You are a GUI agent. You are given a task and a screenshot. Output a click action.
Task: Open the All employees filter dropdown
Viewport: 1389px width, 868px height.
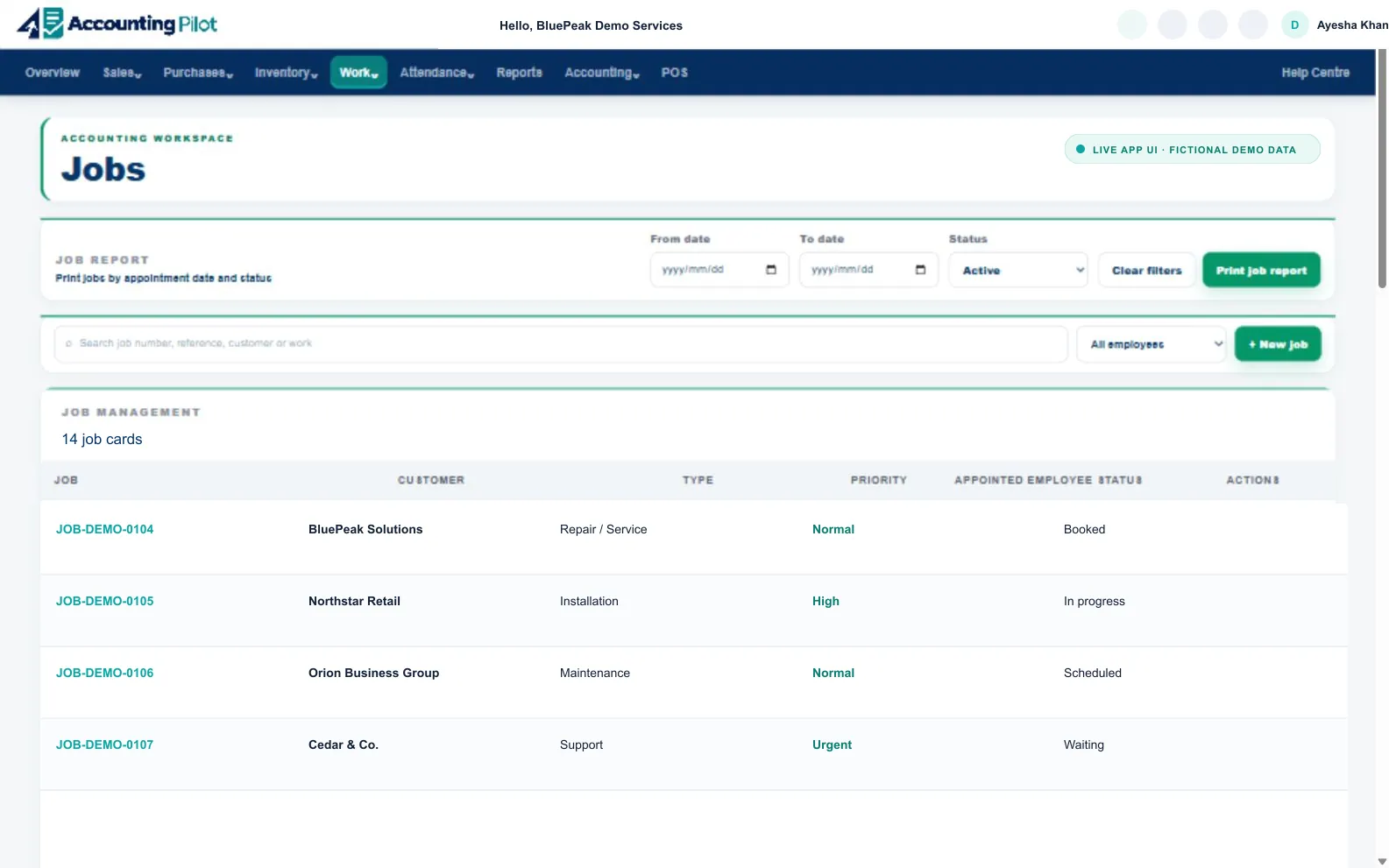1152,344
